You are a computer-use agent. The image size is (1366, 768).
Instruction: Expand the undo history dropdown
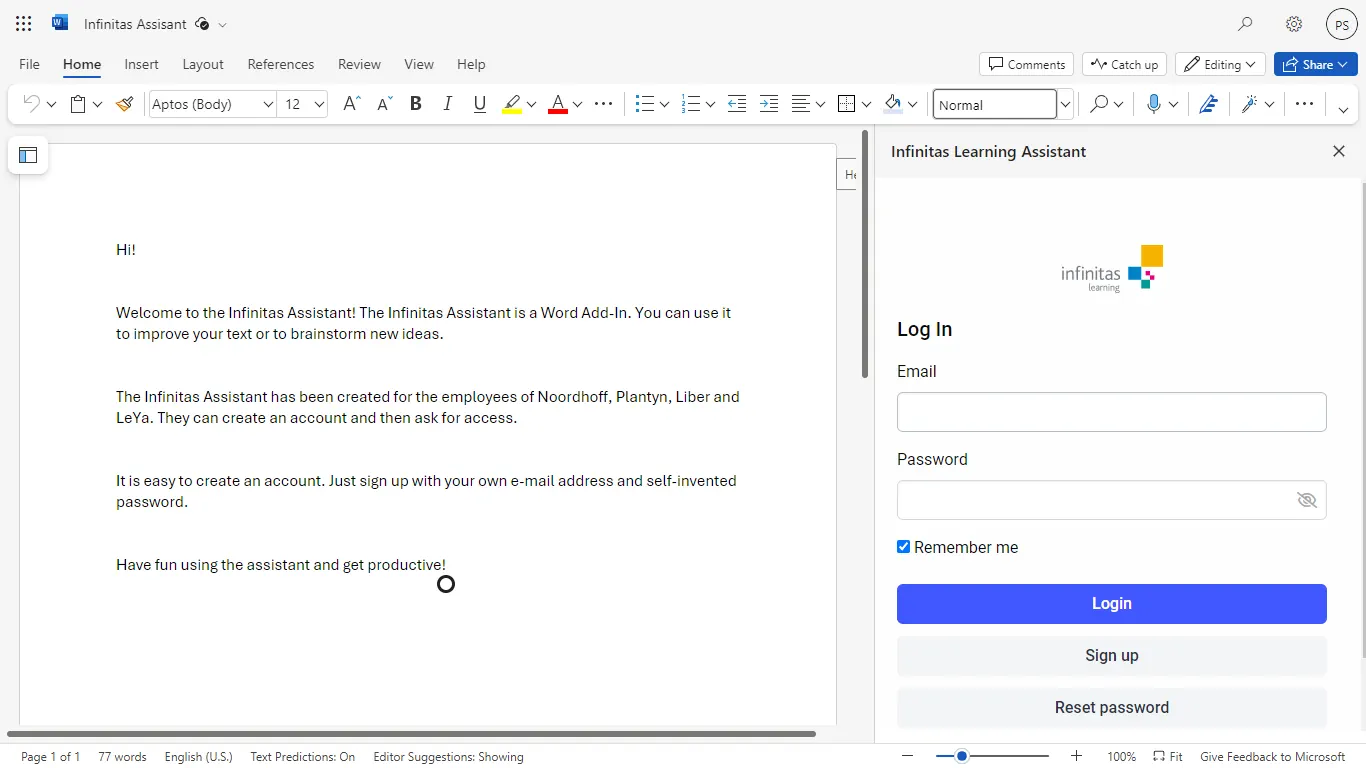click(51, 104)
